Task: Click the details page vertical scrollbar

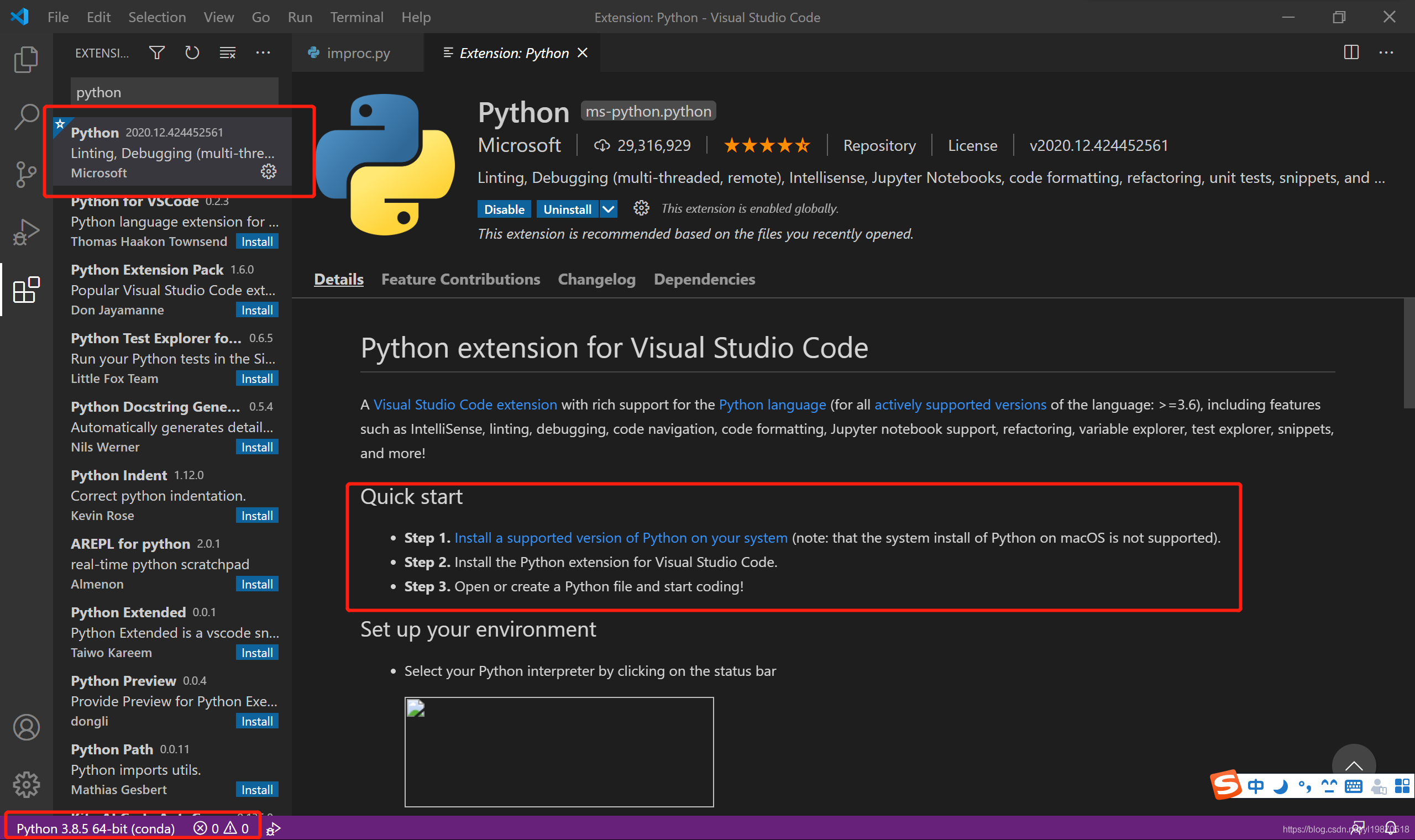Action: click(1409, 354)
